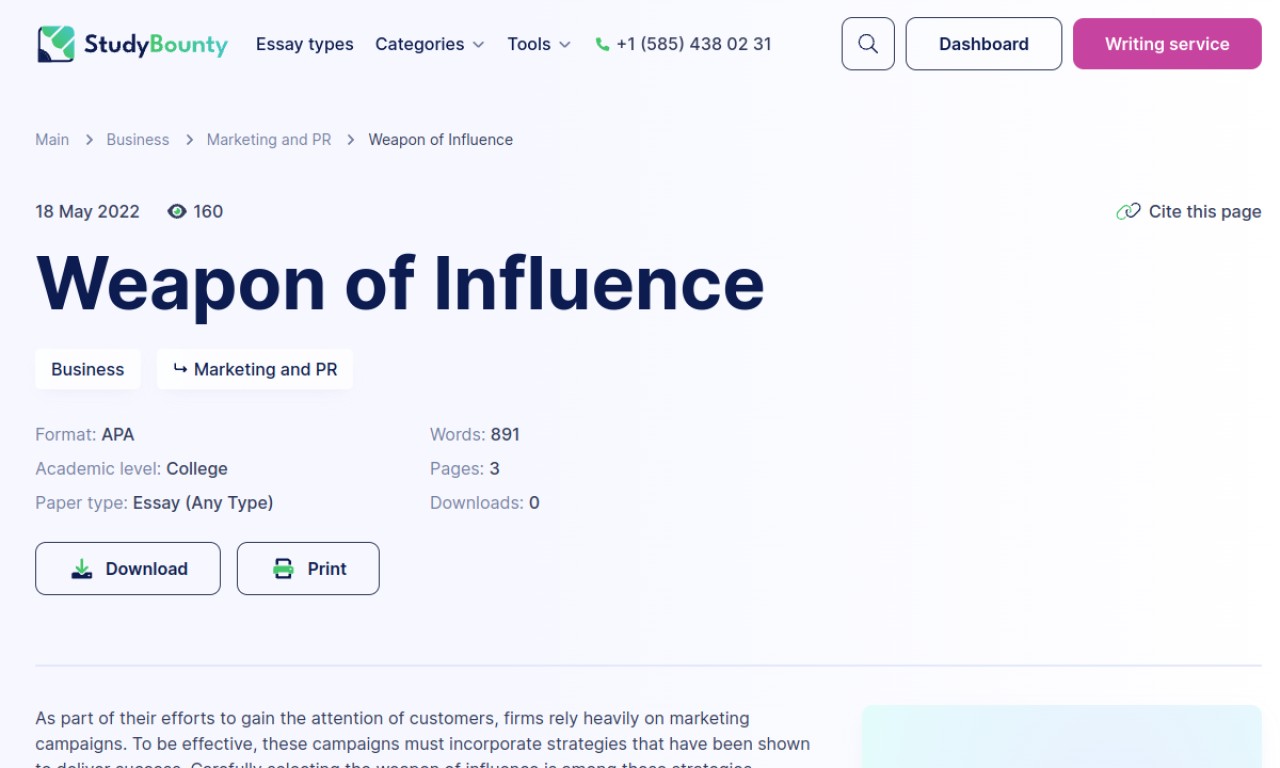Click the Weapon of Influence heading
Viewport: 1280px width, 768px height.
pos(400,283)
